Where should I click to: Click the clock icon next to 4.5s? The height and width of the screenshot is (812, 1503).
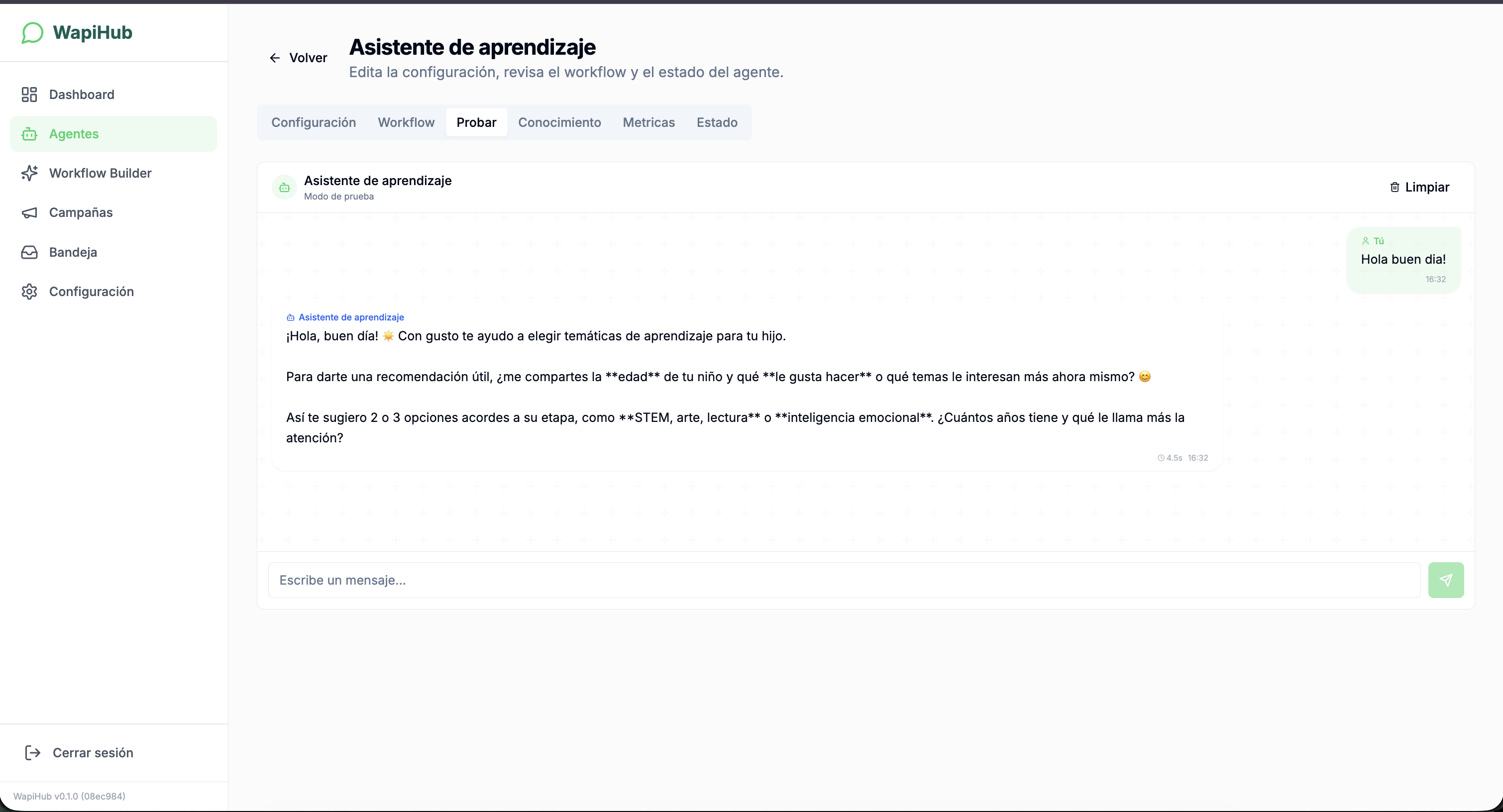pos(1161,458)
